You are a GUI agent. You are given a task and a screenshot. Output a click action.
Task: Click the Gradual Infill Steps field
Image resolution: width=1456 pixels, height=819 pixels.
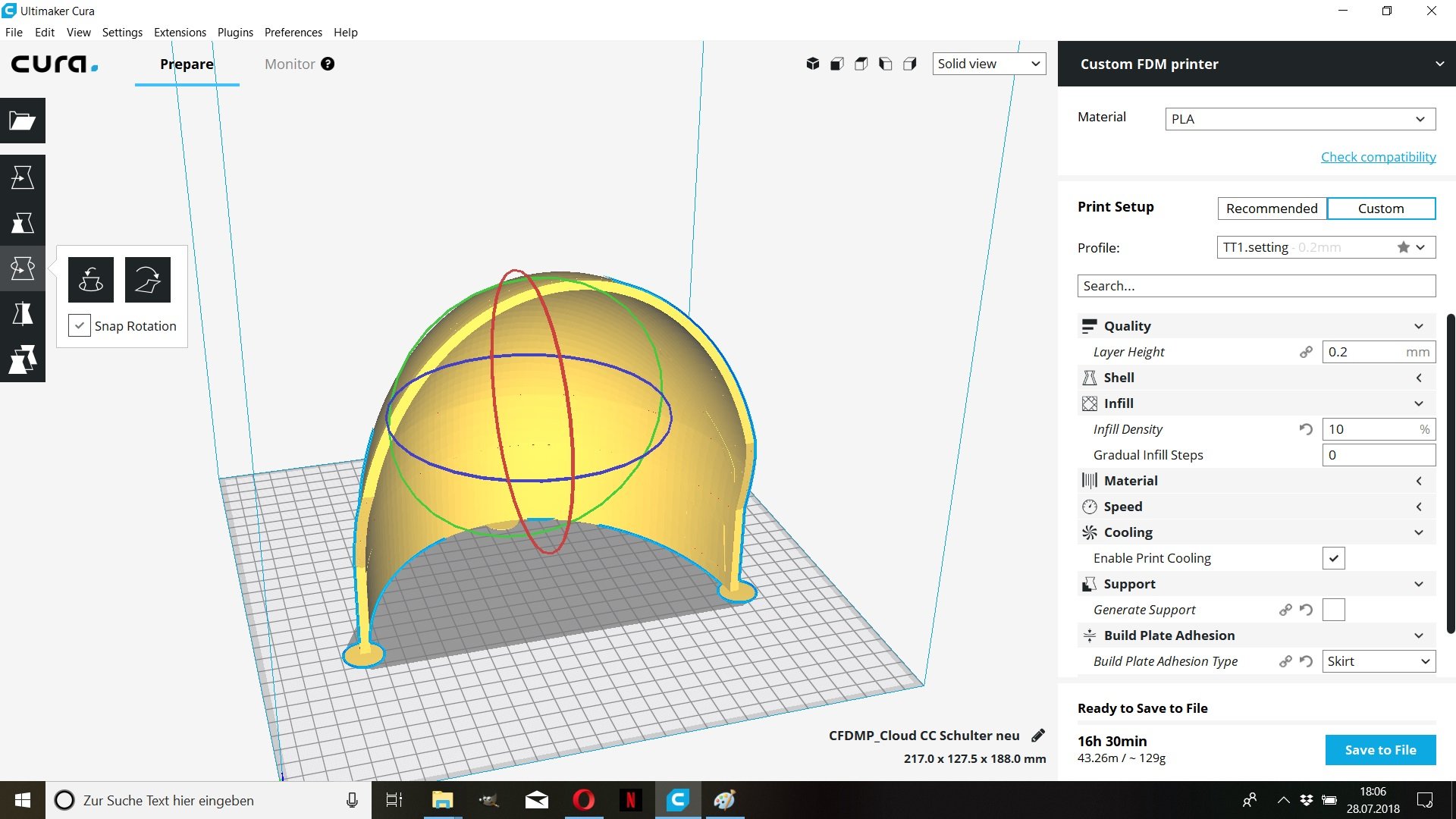1379,455
